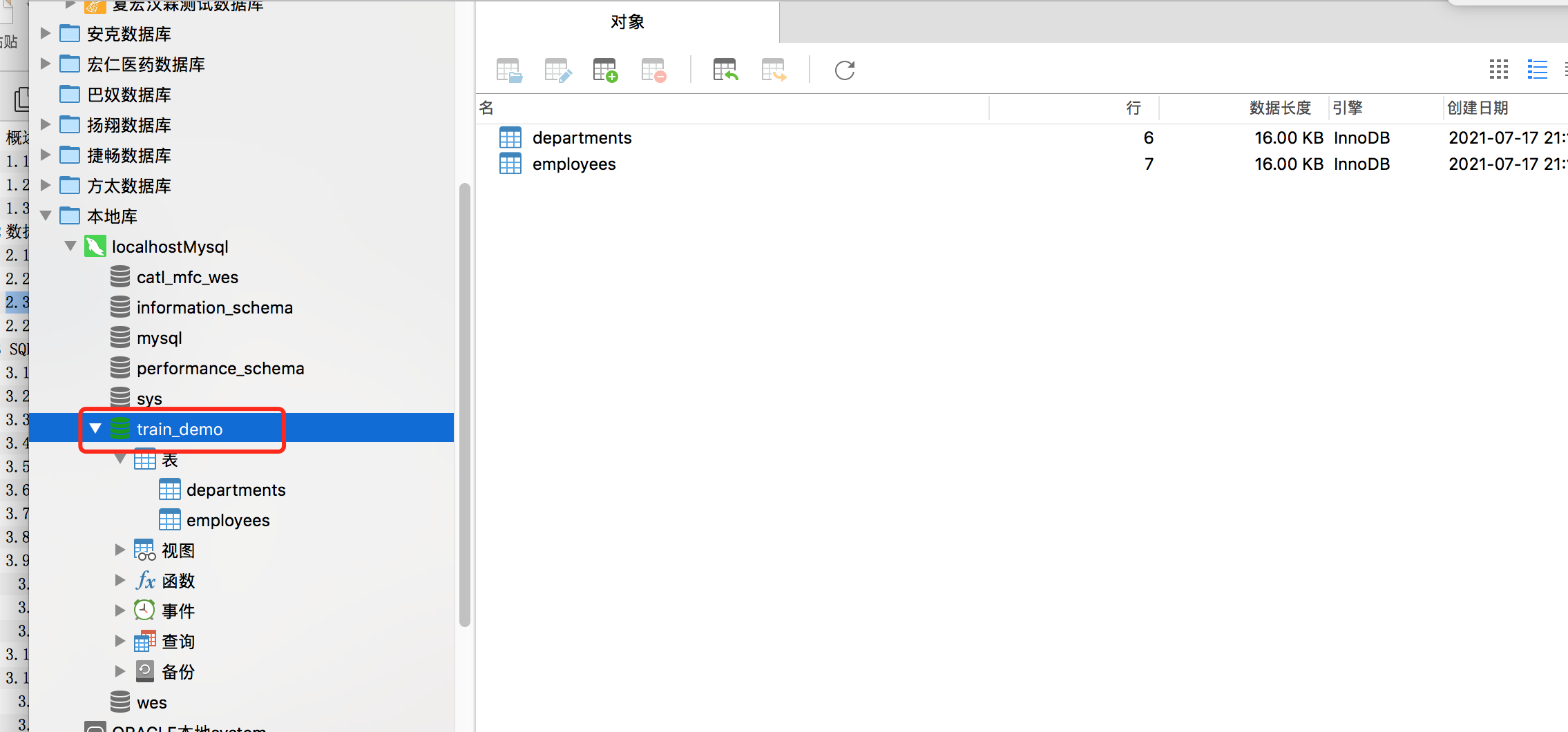Expand the 捷畅数据库 folder
Screen dimensions: 1568x732
46,155
